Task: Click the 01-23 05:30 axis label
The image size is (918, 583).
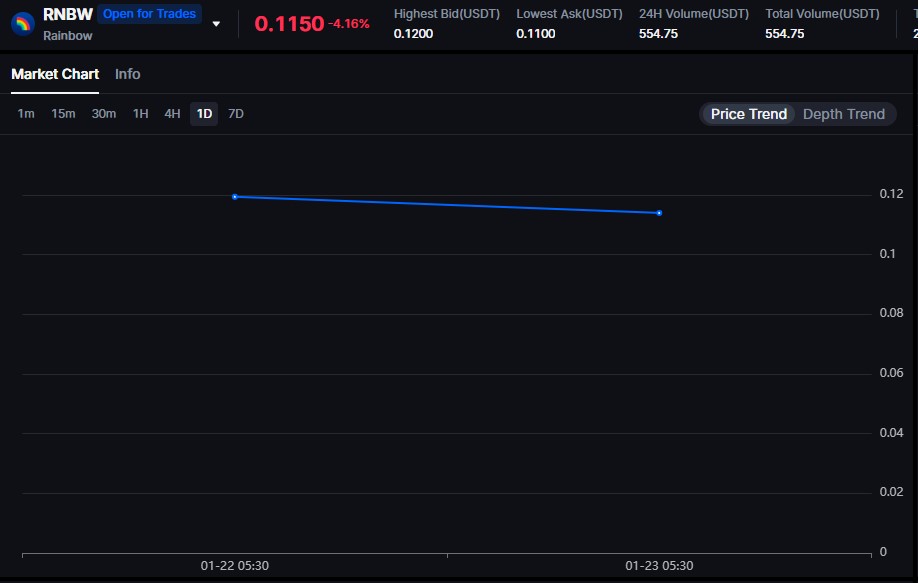Action: click(x=660, y=565)
